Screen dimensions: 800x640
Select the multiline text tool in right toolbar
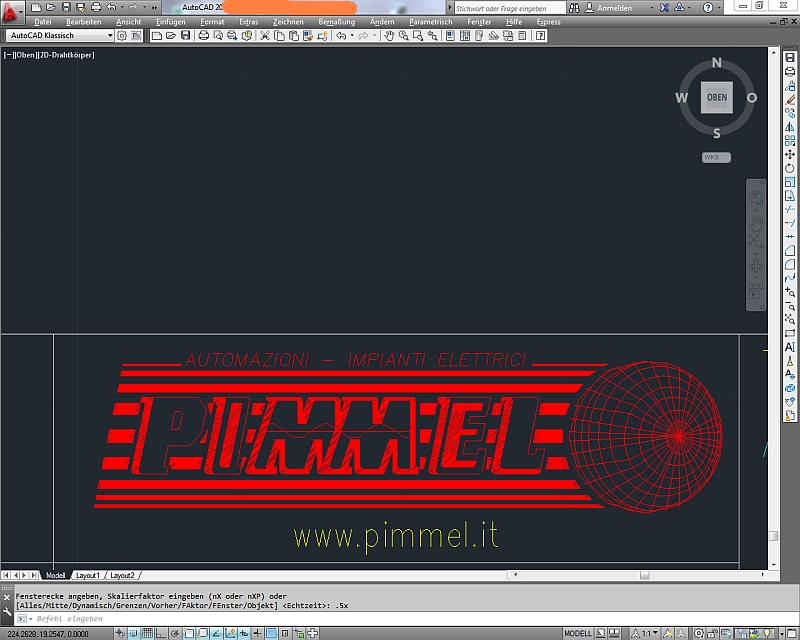[x=790, y=347]
